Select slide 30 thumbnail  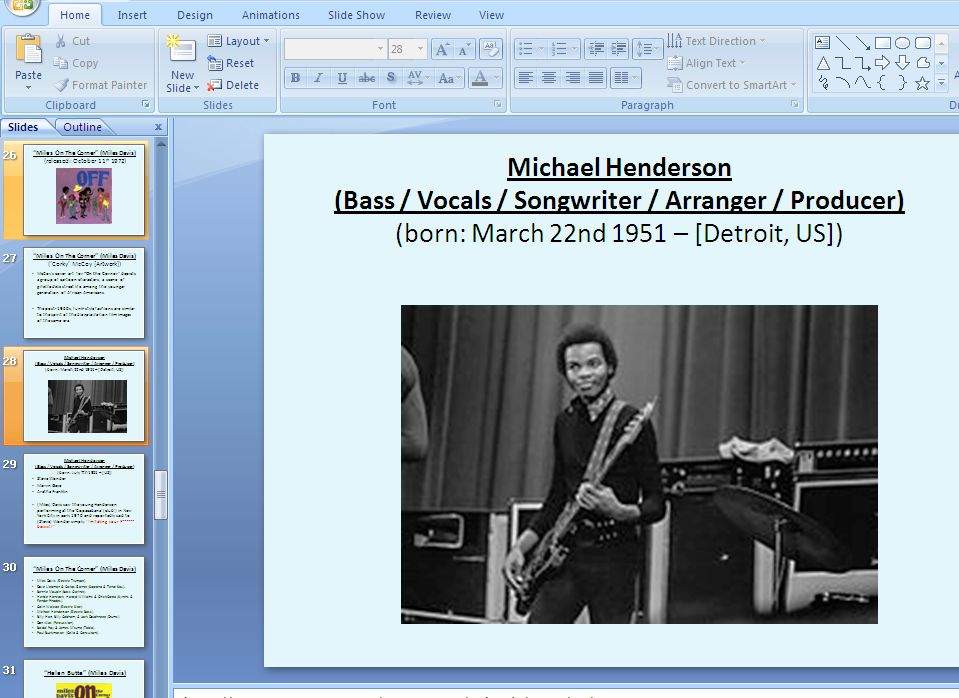point(84,602)
